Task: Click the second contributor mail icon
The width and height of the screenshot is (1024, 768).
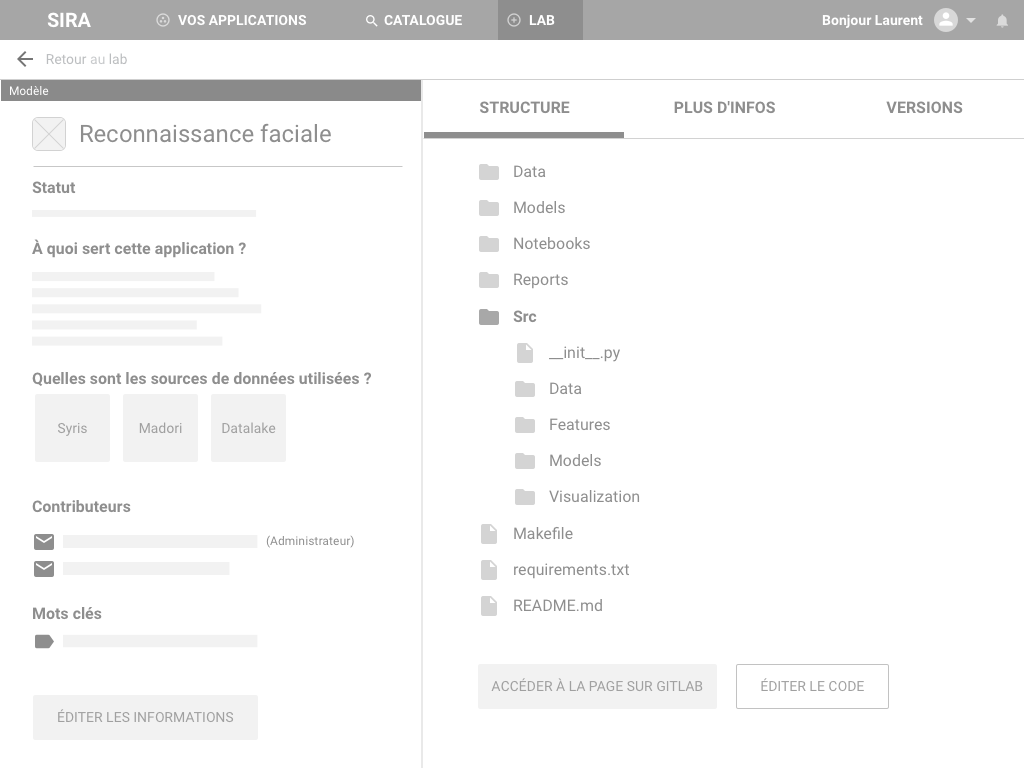Action: [x=44, y=569]
